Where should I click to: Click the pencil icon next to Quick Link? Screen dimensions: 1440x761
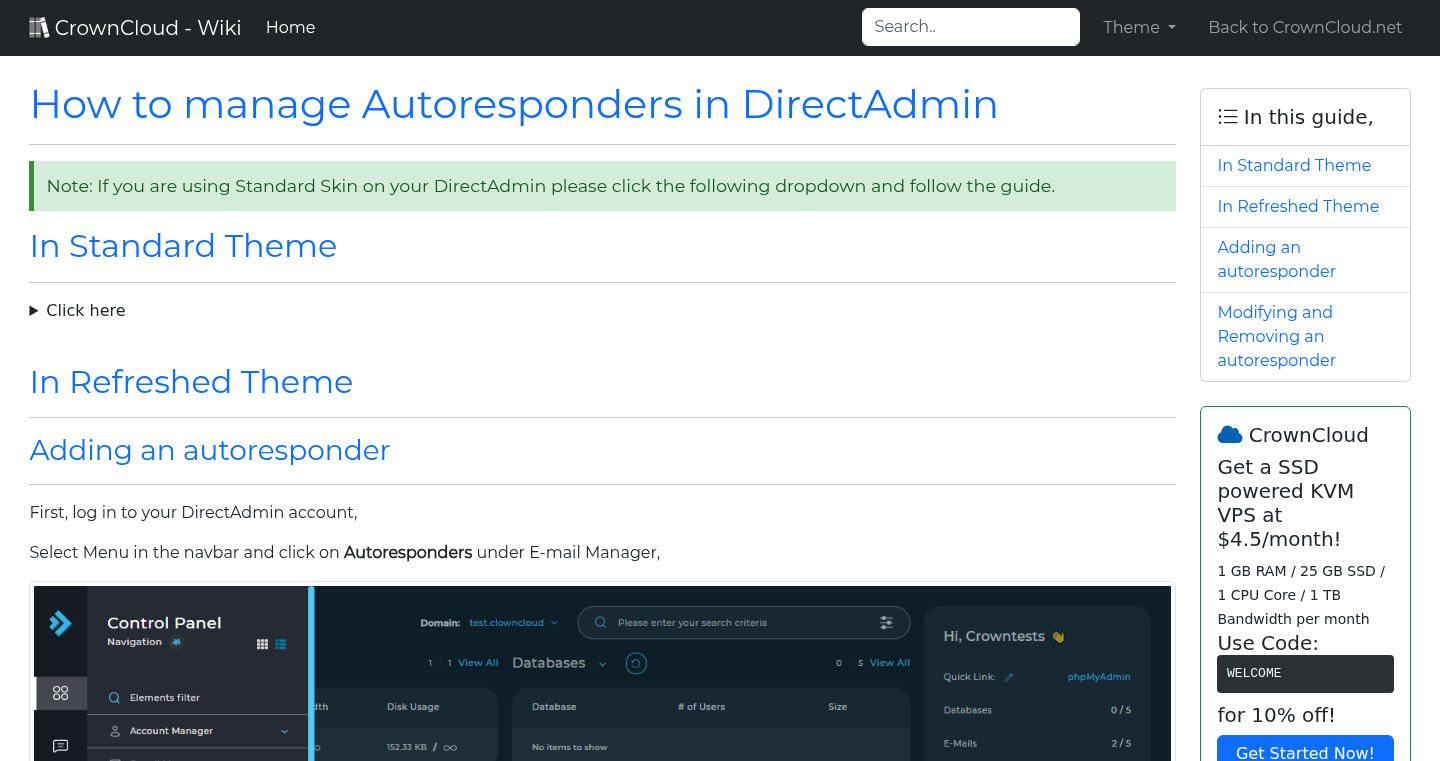coord(1009,677)
